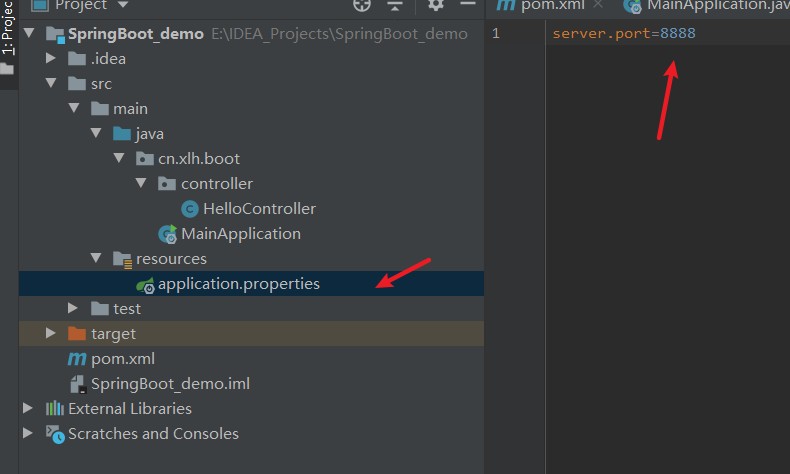Click the MainApplication Spring Boot class icon
The image size is (790, 474).
168,234
